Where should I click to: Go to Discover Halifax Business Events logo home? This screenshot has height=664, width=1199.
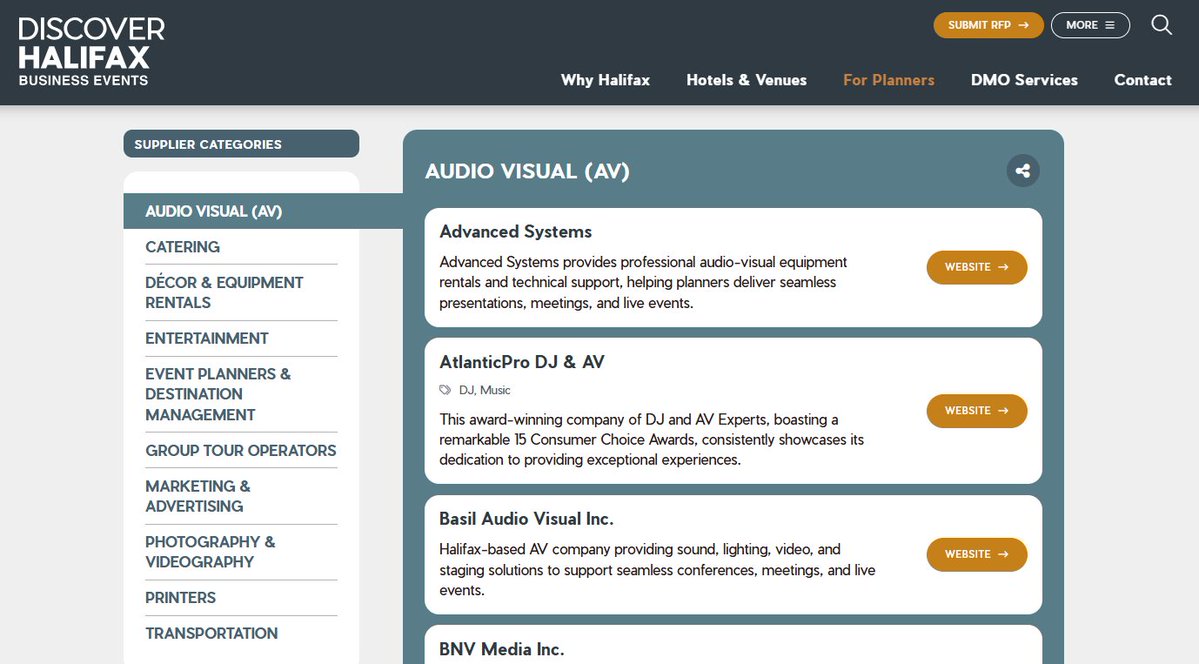point(92,52)
